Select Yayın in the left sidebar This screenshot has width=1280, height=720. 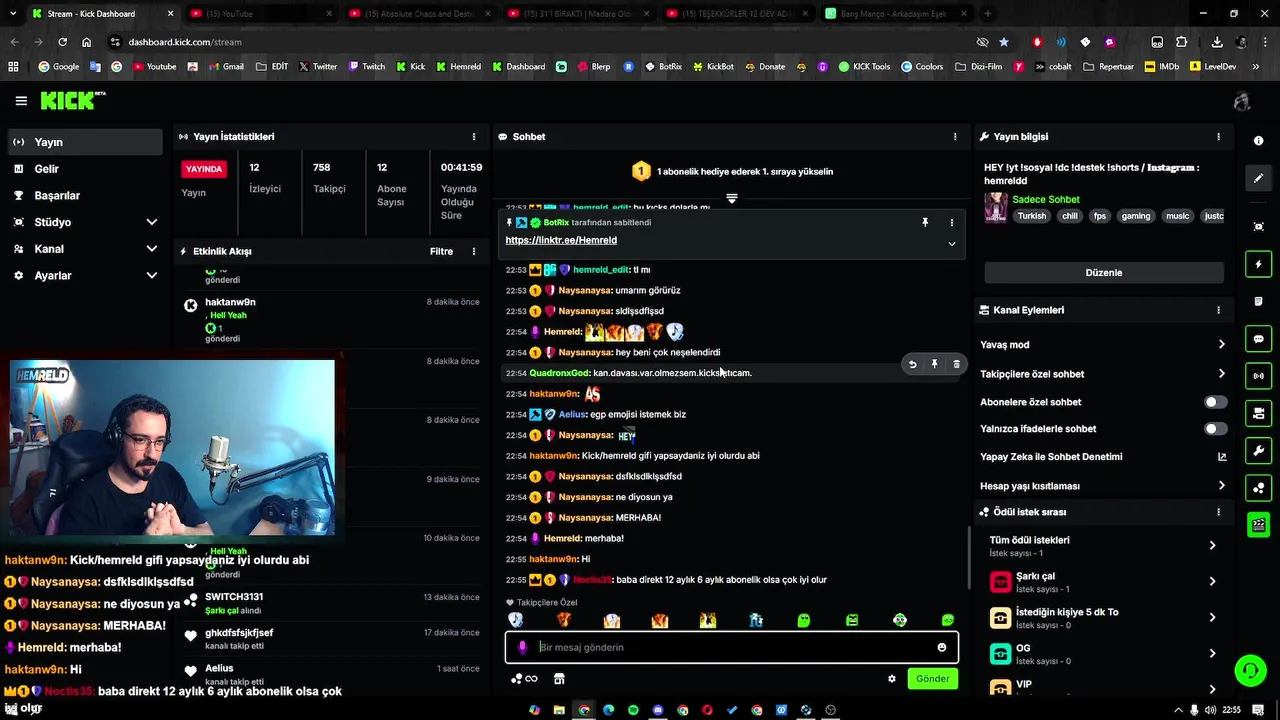pyautogui.click(x=84, y=142)
